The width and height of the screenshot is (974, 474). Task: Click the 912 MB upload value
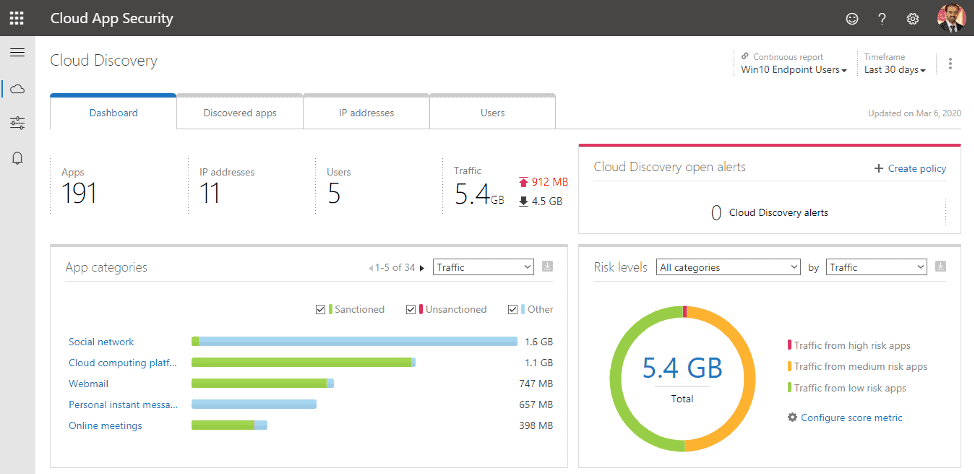tap(550, 182)
